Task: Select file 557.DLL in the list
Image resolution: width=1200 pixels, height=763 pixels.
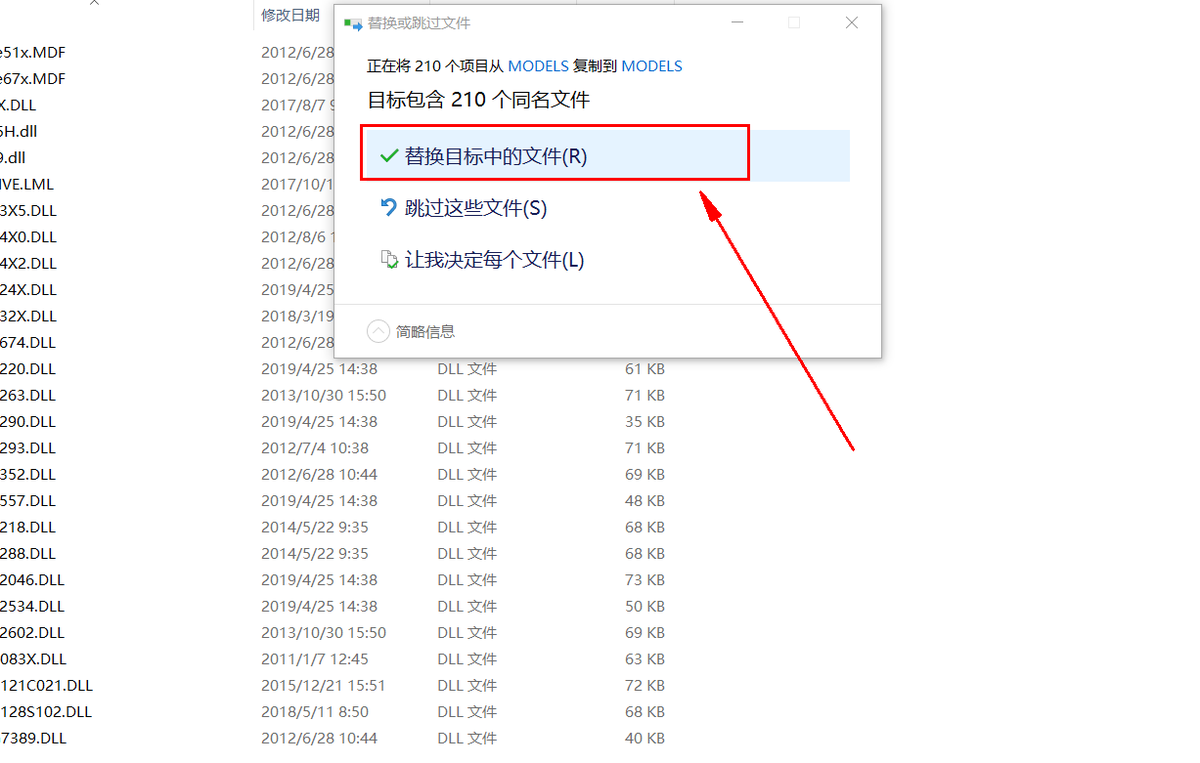Action: [28, 500]
